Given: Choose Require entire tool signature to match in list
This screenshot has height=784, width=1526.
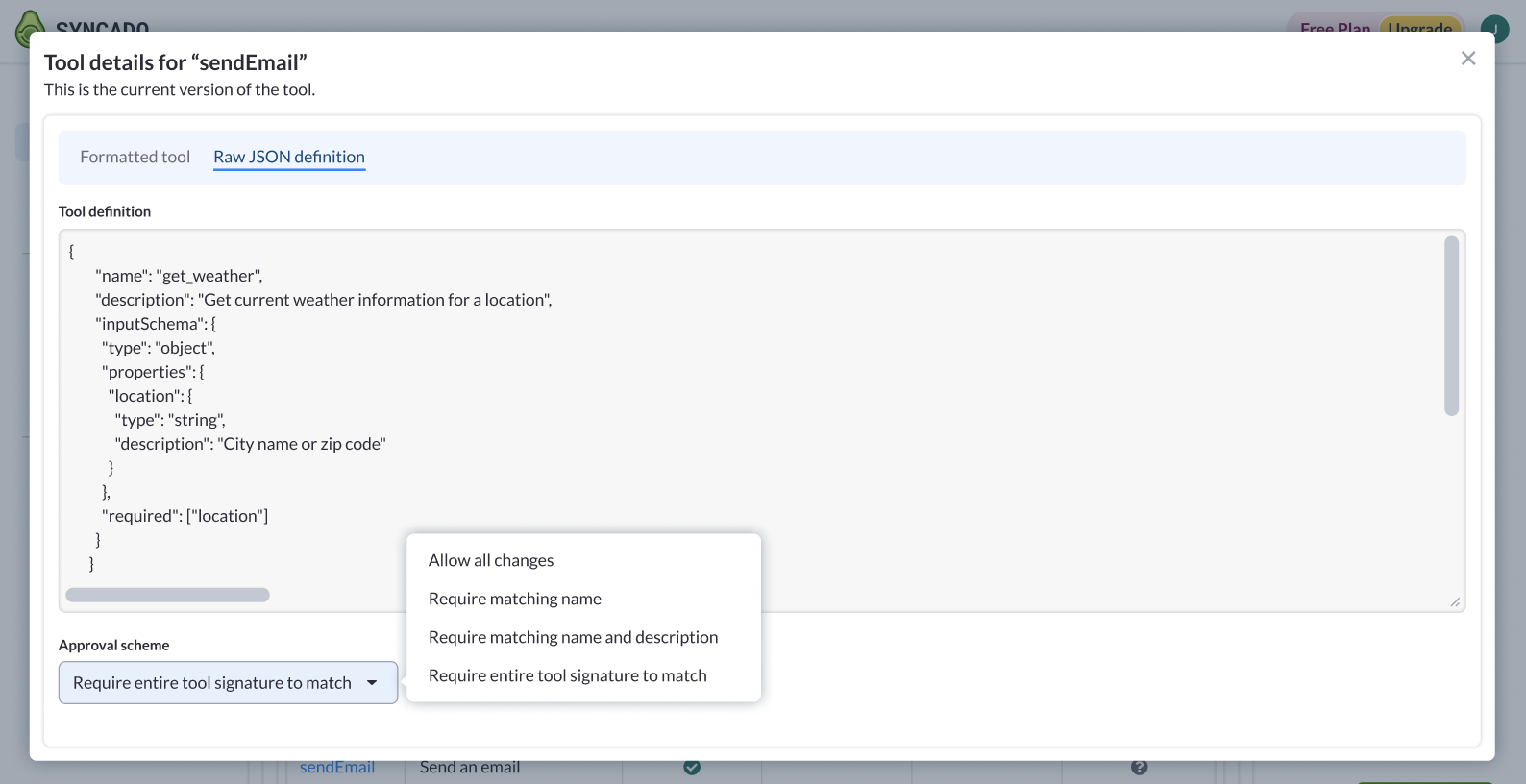Looking at the screenshot, I should click(568, 675).
